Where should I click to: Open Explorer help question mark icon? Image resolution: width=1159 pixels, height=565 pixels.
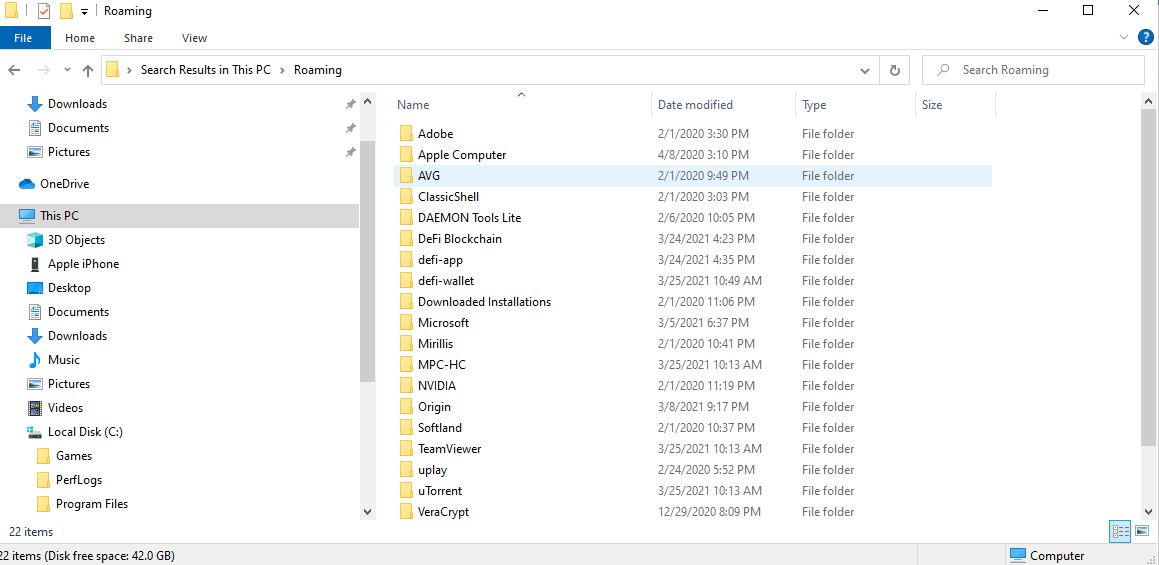point(1145,38)
